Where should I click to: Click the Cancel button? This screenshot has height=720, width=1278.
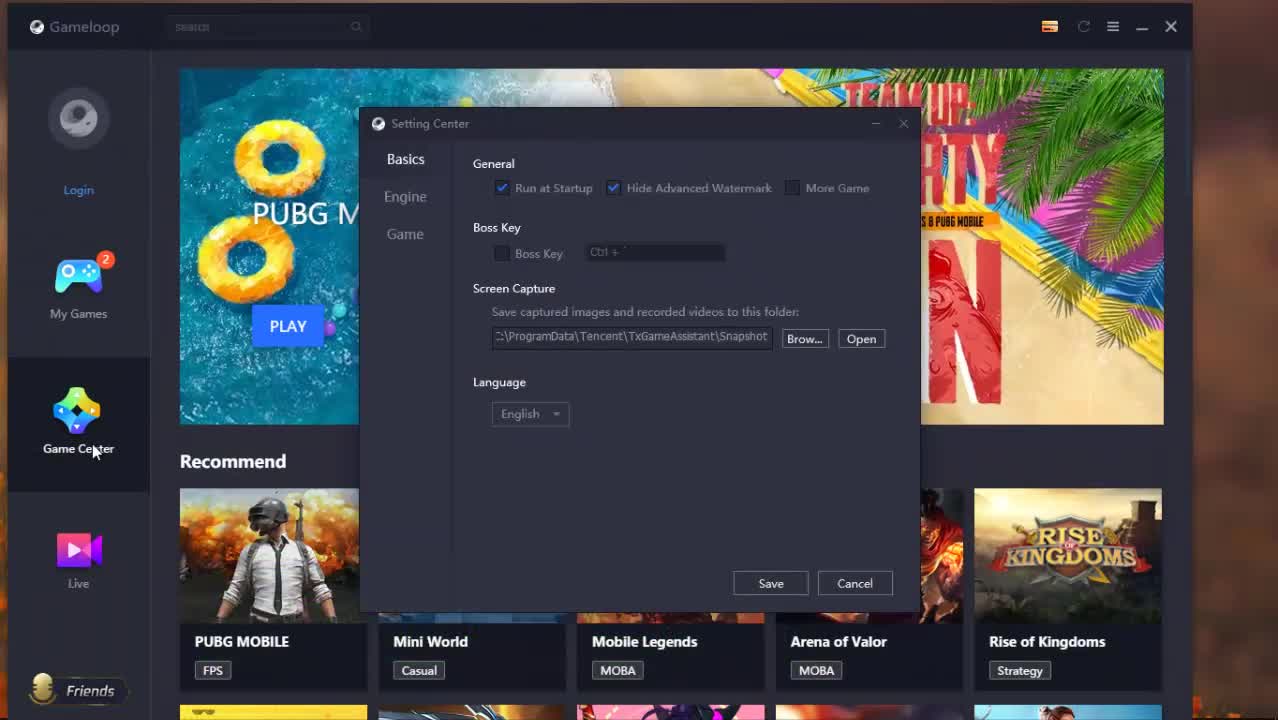[x=855, y=583]
